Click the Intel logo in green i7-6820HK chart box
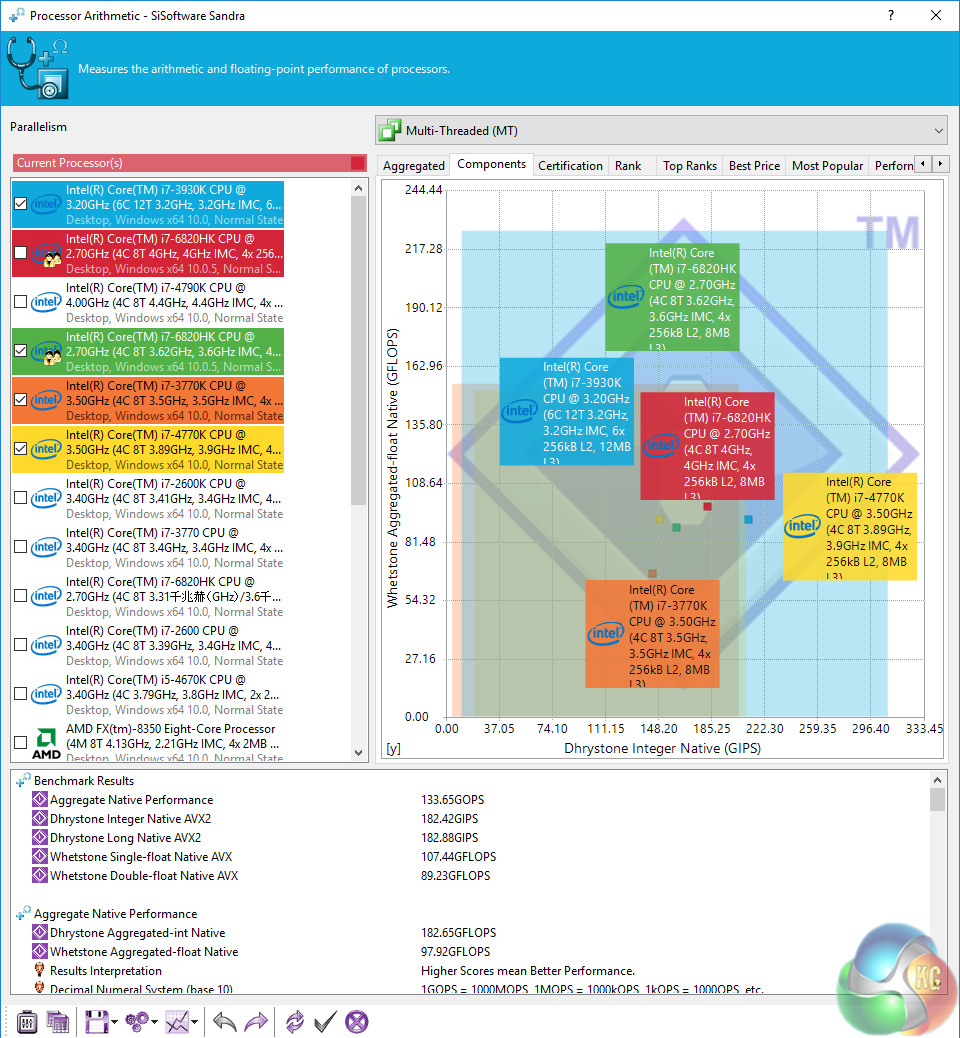Screen dimensions: 960x1038 pos(626,297)
